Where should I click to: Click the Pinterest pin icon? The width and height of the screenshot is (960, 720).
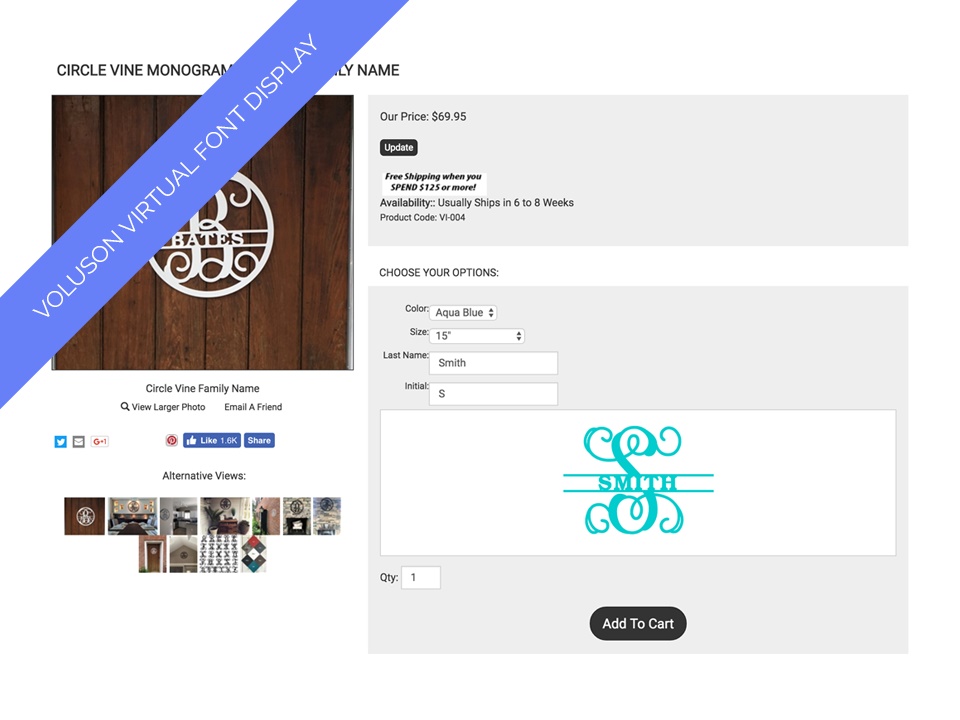[x=172, y=440]
